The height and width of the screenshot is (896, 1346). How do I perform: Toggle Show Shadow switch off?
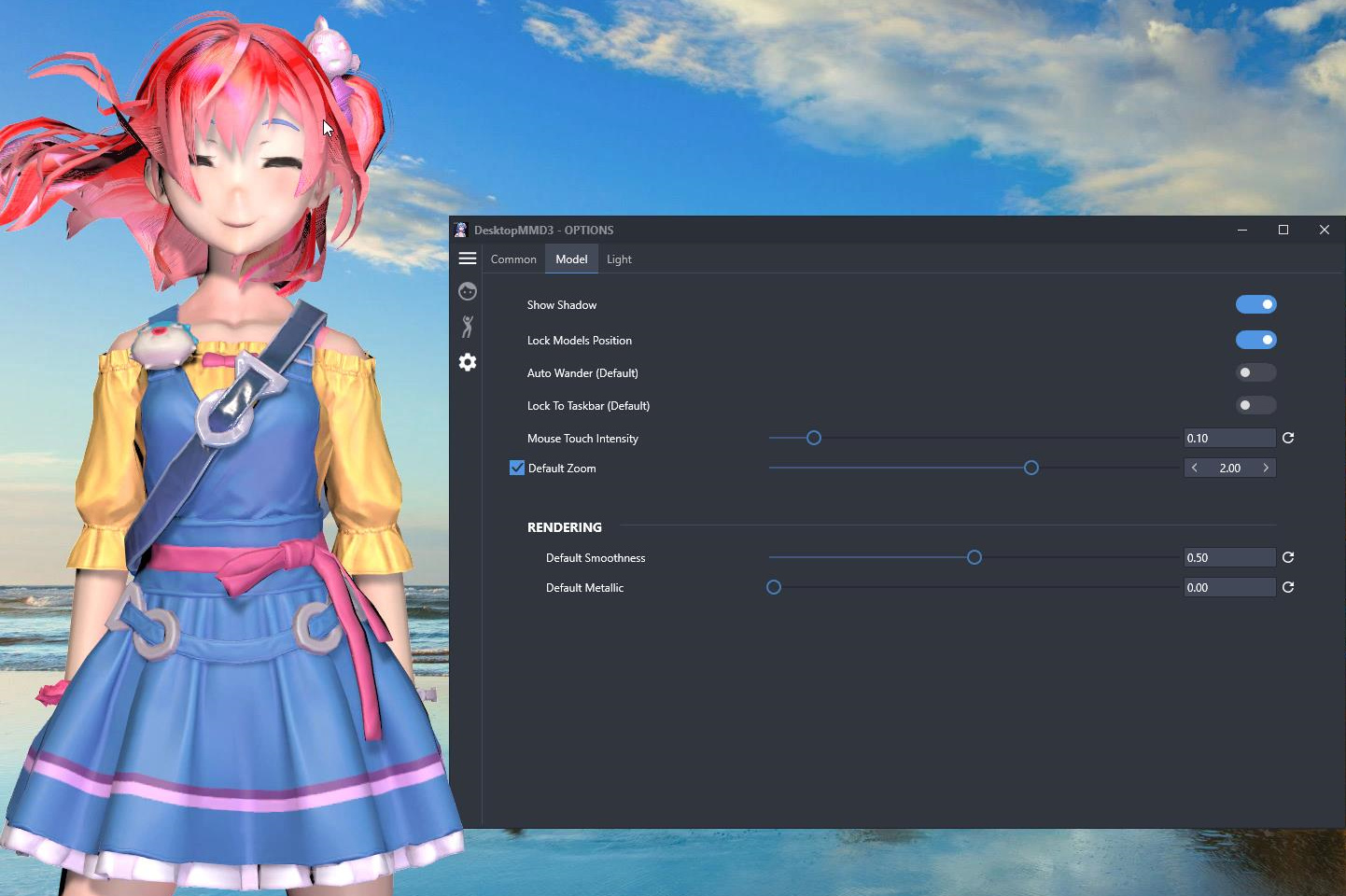point(1256,304)
